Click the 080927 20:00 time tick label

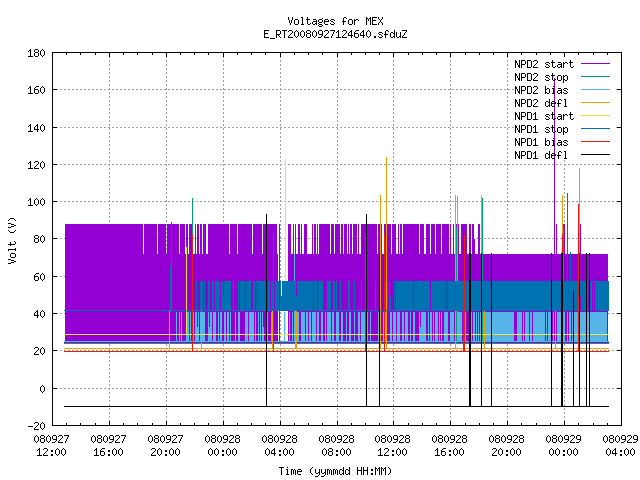(x=165, y=446)
